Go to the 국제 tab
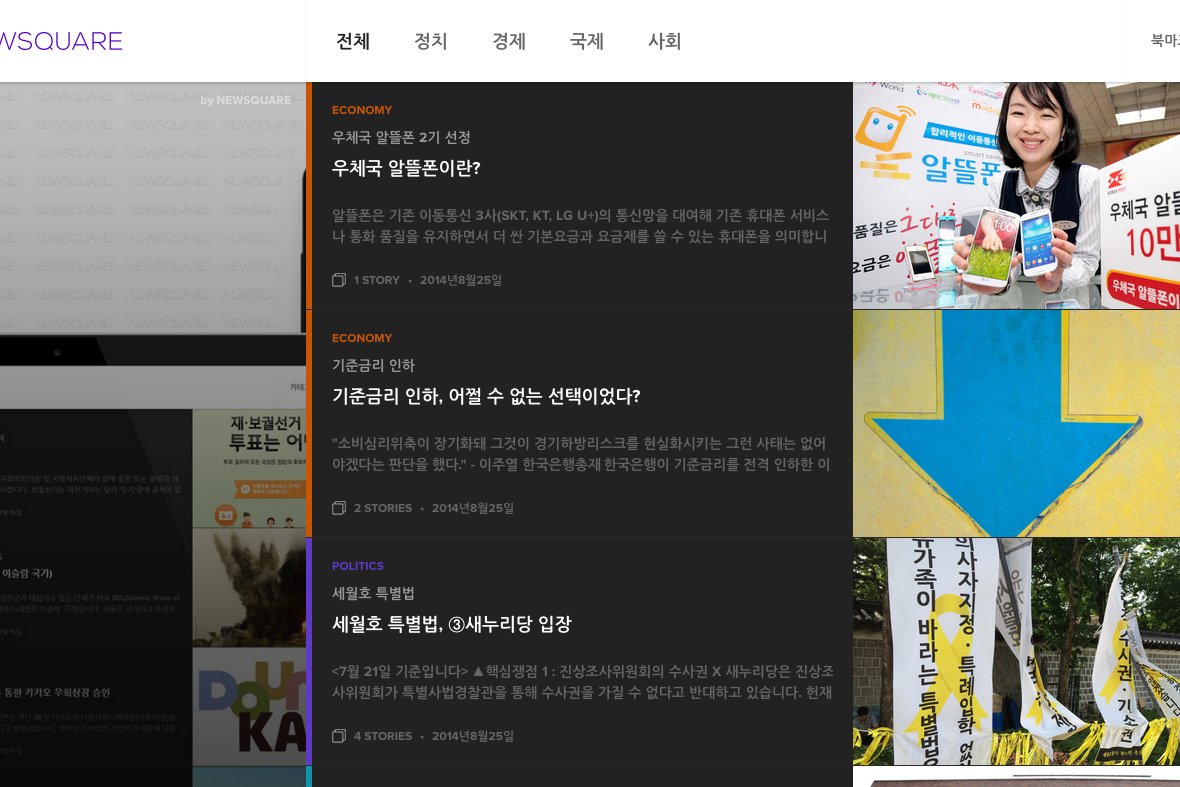 [x=587, y=41]
